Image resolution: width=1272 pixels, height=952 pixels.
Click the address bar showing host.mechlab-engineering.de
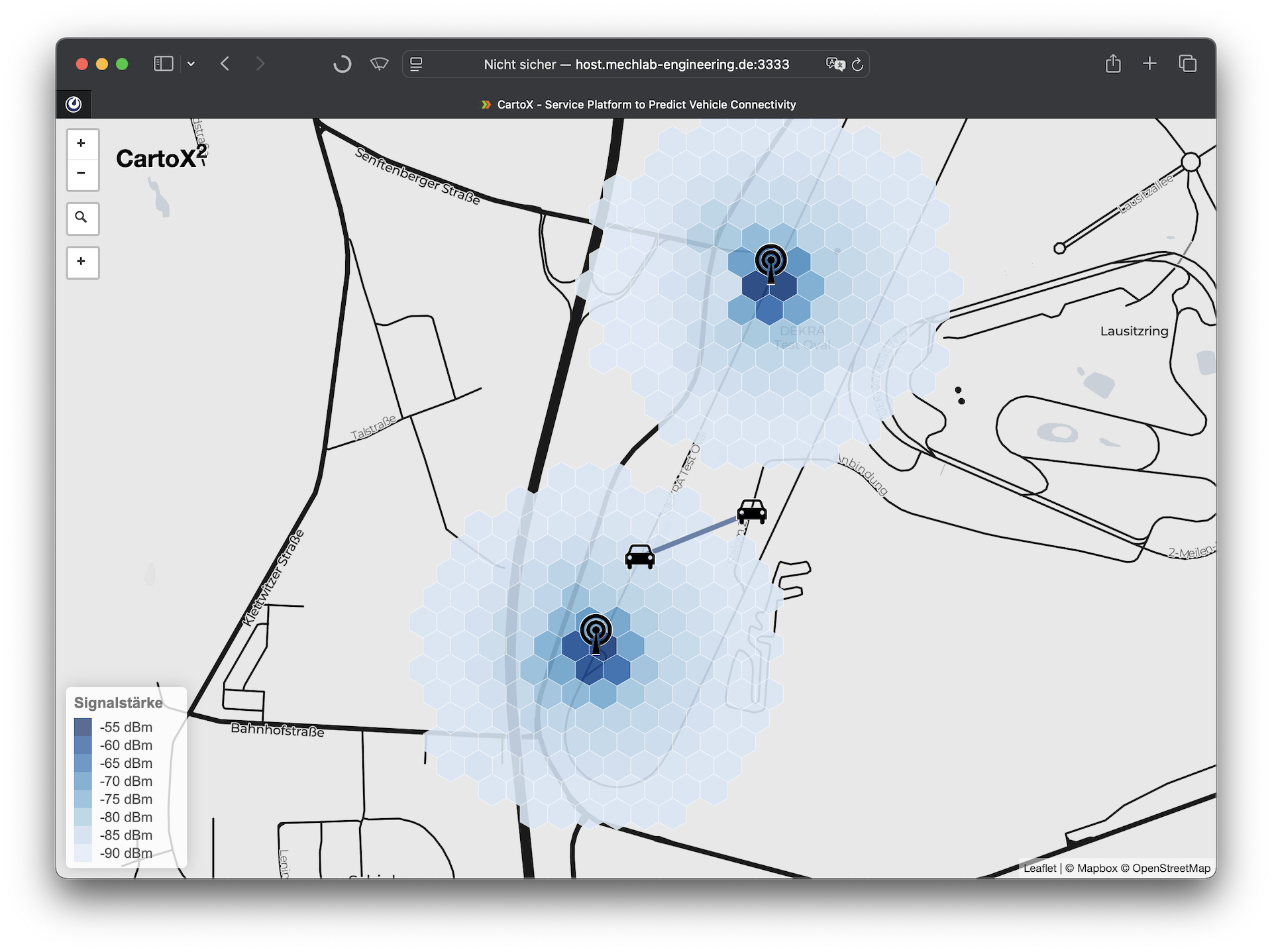[635, 64]
